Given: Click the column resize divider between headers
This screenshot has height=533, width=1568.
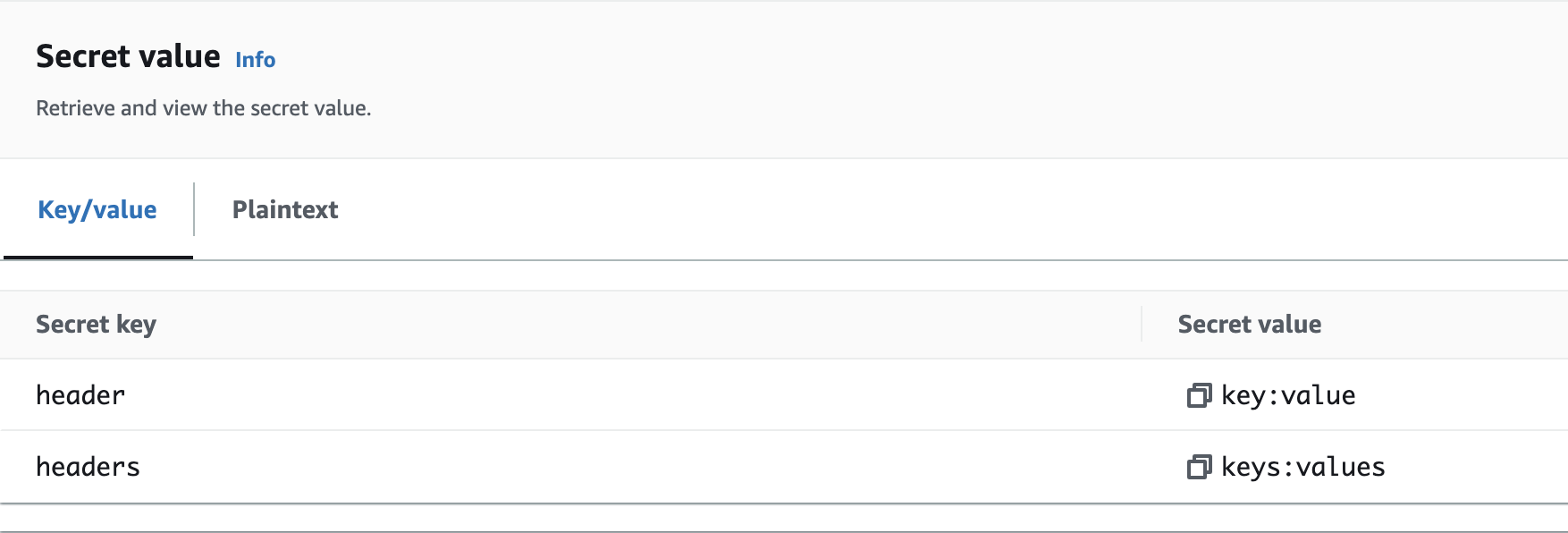Looking at the screenshot, I should click(x=1142, y=324).
